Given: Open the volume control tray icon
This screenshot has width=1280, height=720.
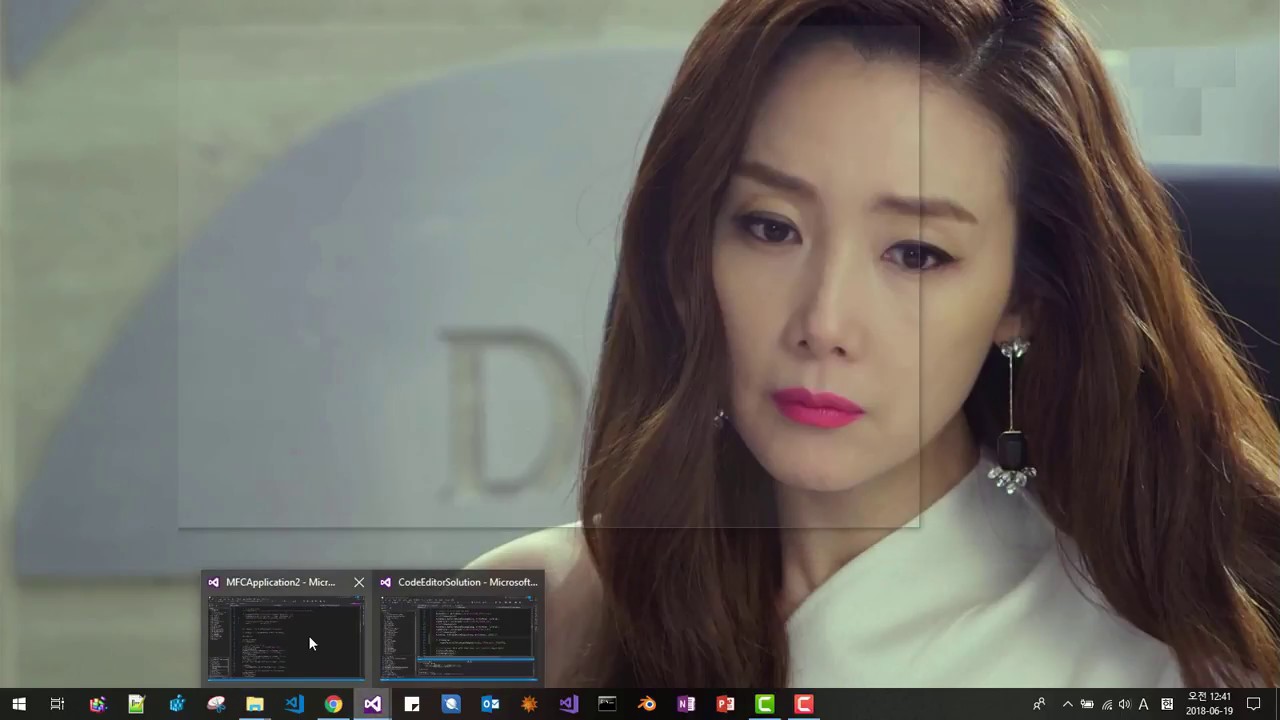Looking at the screenshot, I should (x=1124, y=704).
